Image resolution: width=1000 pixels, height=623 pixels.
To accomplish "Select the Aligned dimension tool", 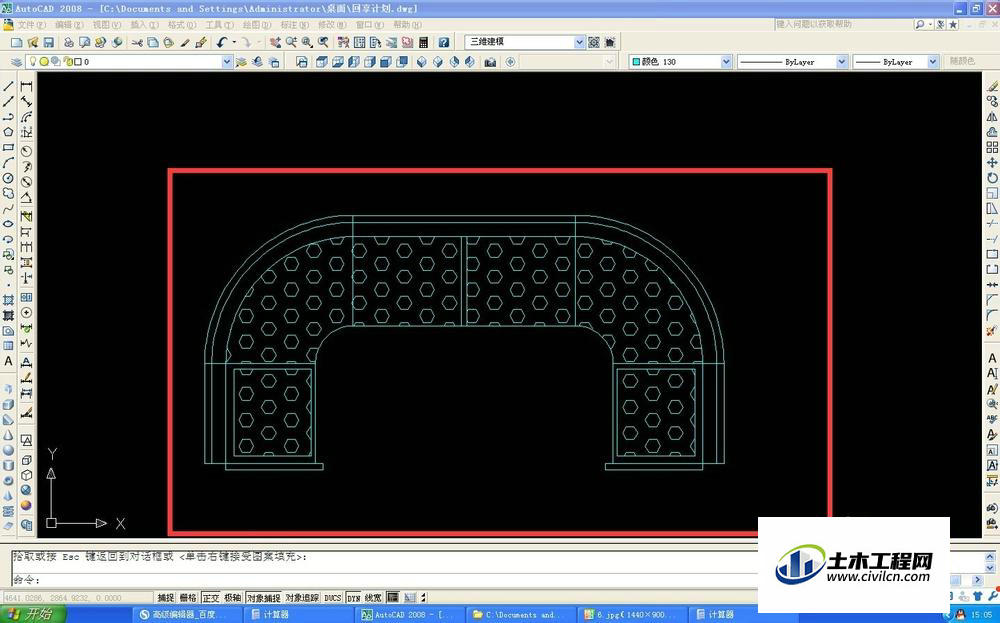I will coord(26,101).
